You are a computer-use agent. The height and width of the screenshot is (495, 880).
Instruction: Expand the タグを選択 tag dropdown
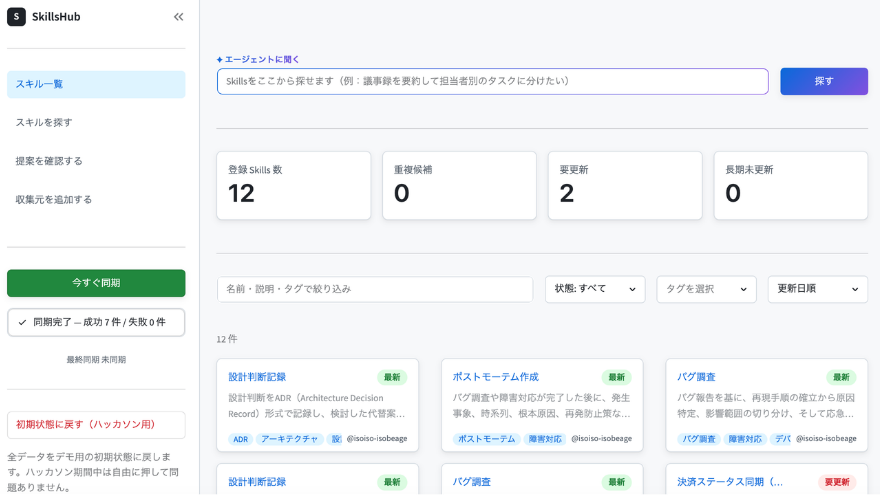tap(706, 289)
